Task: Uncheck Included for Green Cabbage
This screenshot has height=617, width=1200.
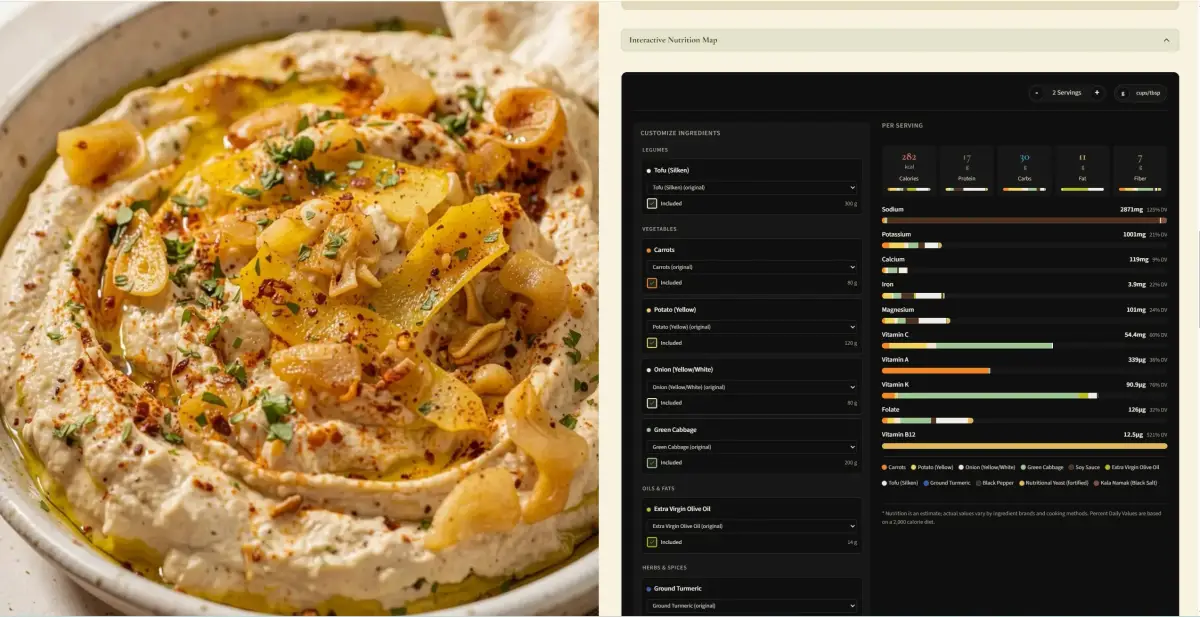Action: [x=652, y=463]
